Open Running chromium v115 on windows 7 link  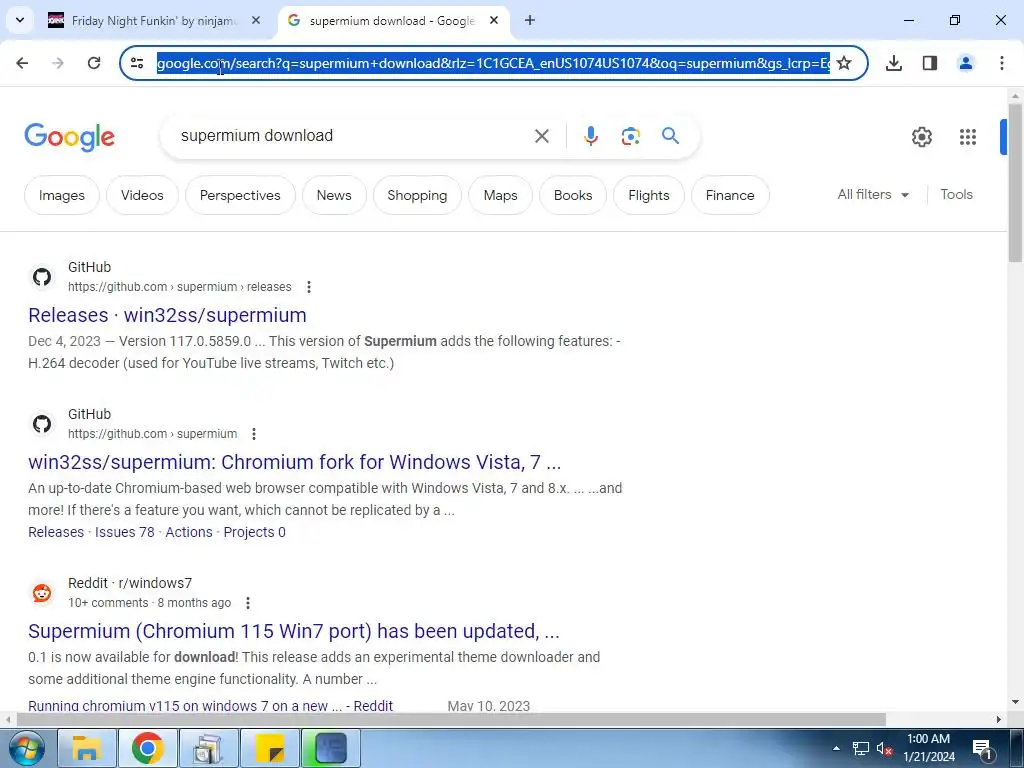point(210,706)
